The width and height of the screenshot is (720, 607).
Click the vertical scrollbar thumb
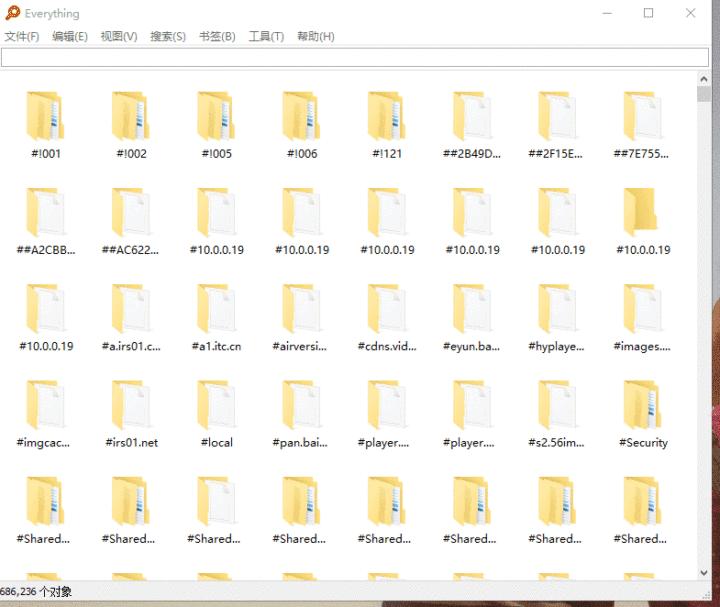703,94
